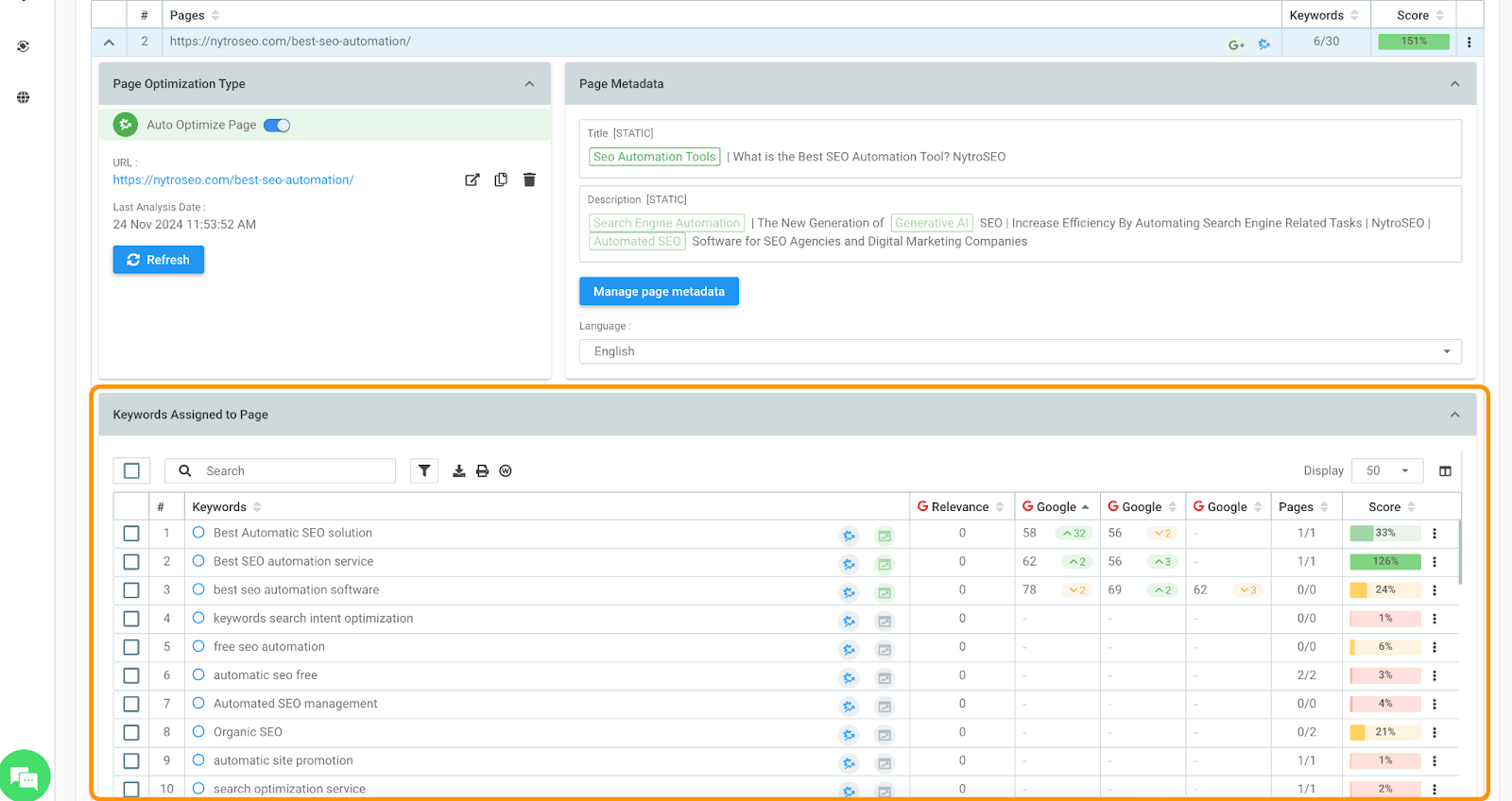Screen dimensions: 1512x801
Task: Click the Generative AI keyword tag
Action: 932,223
